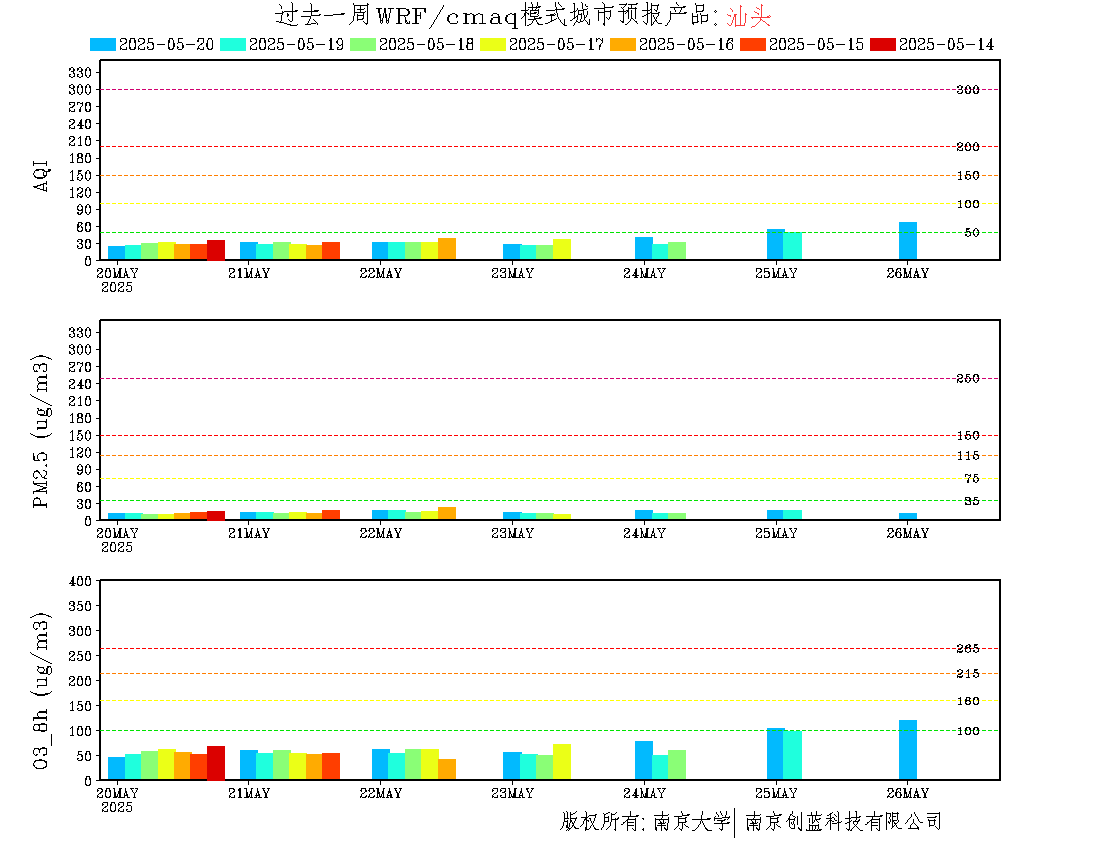Click the yellow 23MAY bar in the O3_8h chart
Image resolution: width=1100 pixels, height=850 pixels.
coord(562,762)
